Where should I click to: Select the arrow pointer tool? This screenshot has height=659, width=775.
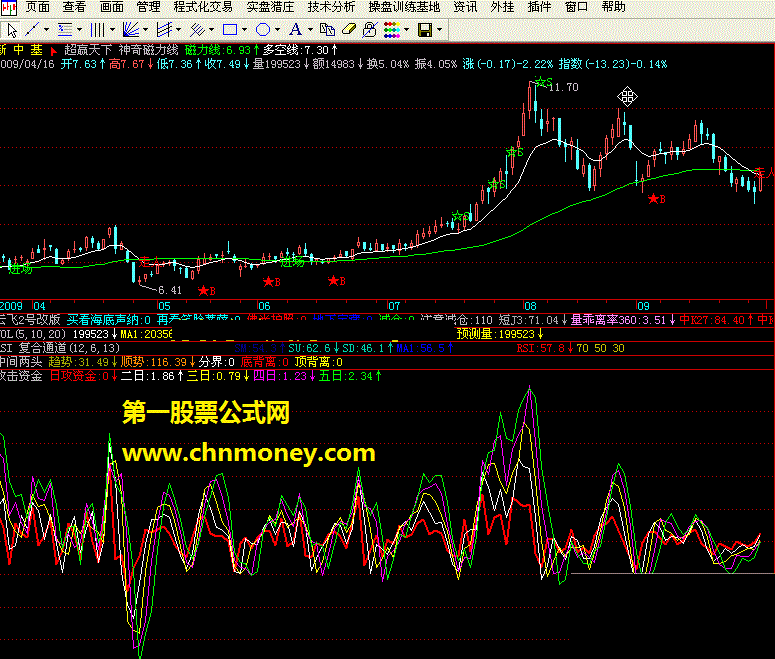coord(12,30)
